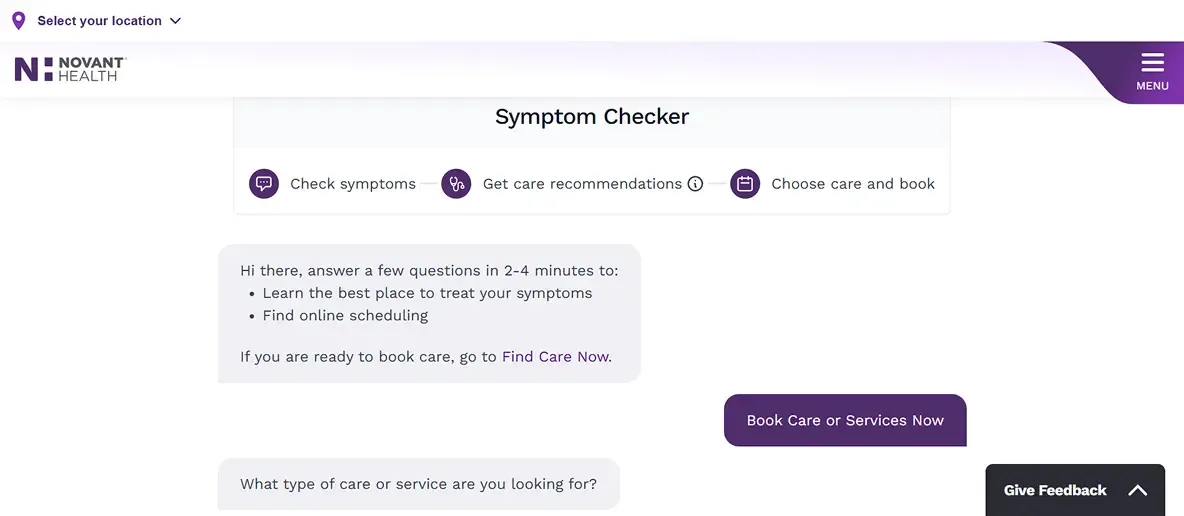Click the Symptom Checker heading
Viewport: 1184px width, 516px height.
(592, 117)
